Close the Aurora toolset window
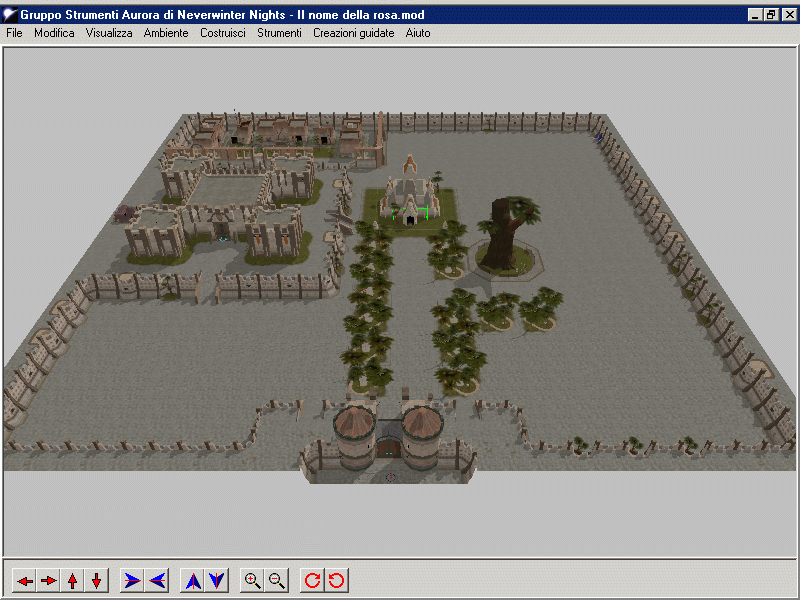 click(x=789, y=15)
